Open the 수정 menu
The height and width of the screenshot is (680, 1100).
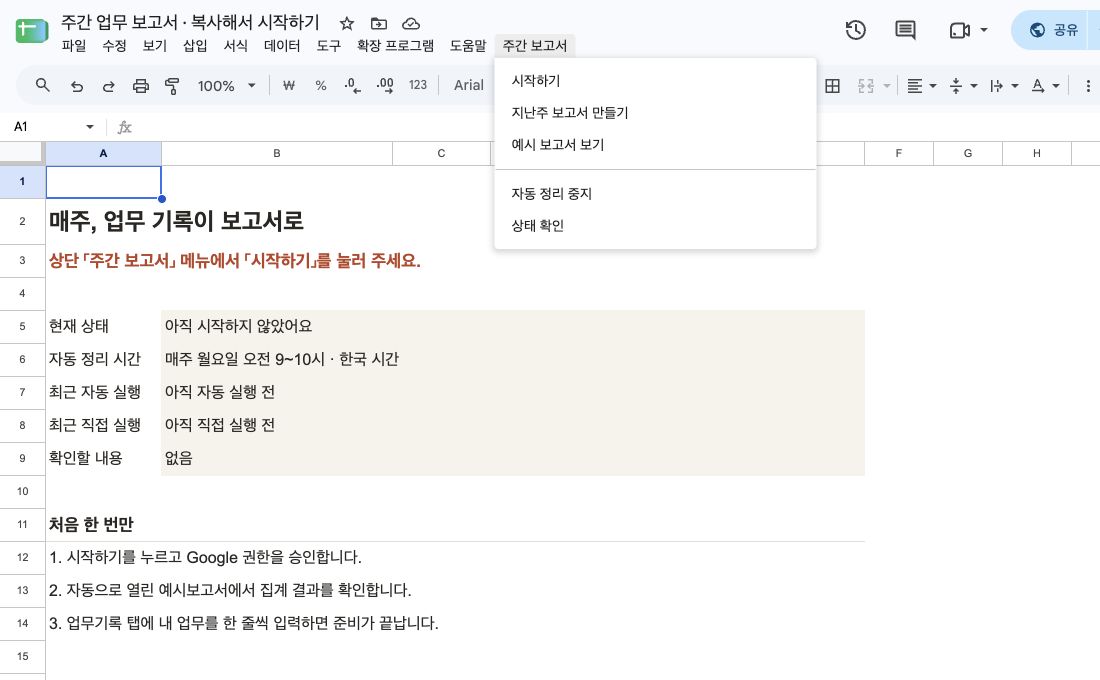coord(114,46)
